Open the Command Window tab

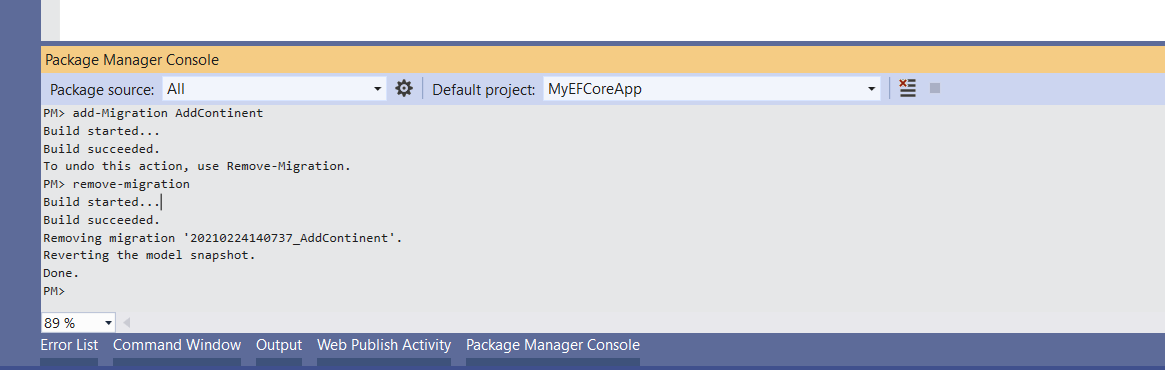[x=177, y=345]
